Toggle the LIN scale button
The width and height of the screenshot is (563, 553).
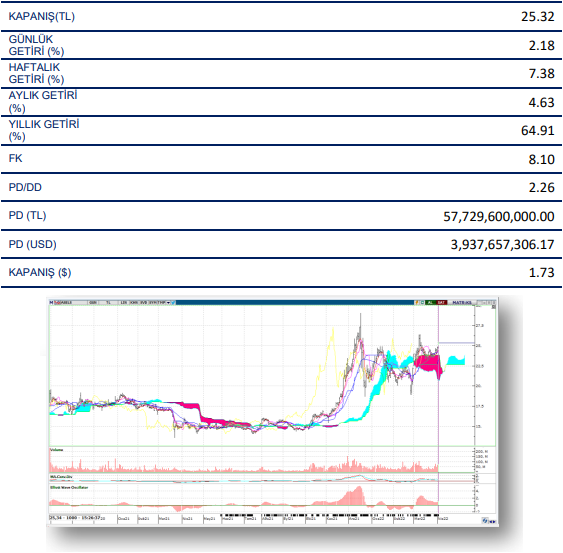point(124,302)
